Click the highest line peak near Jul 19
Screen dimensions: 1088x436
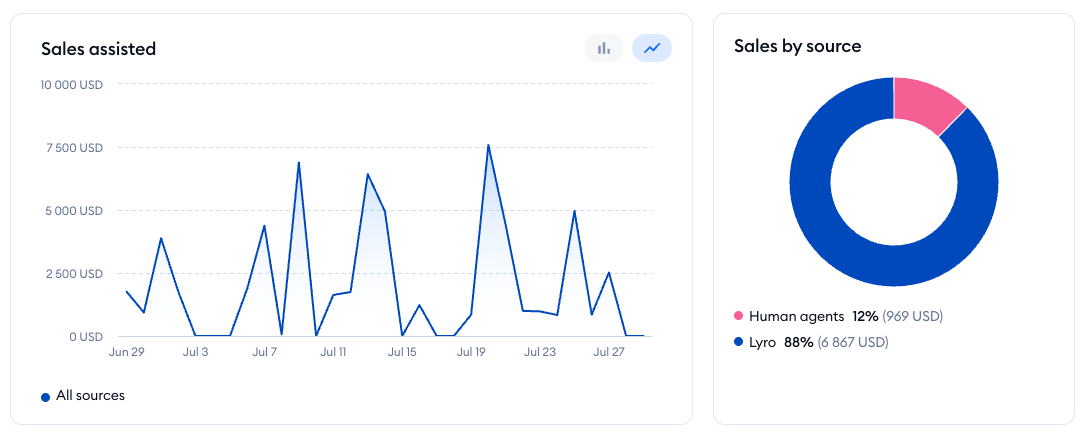[488, 145]
